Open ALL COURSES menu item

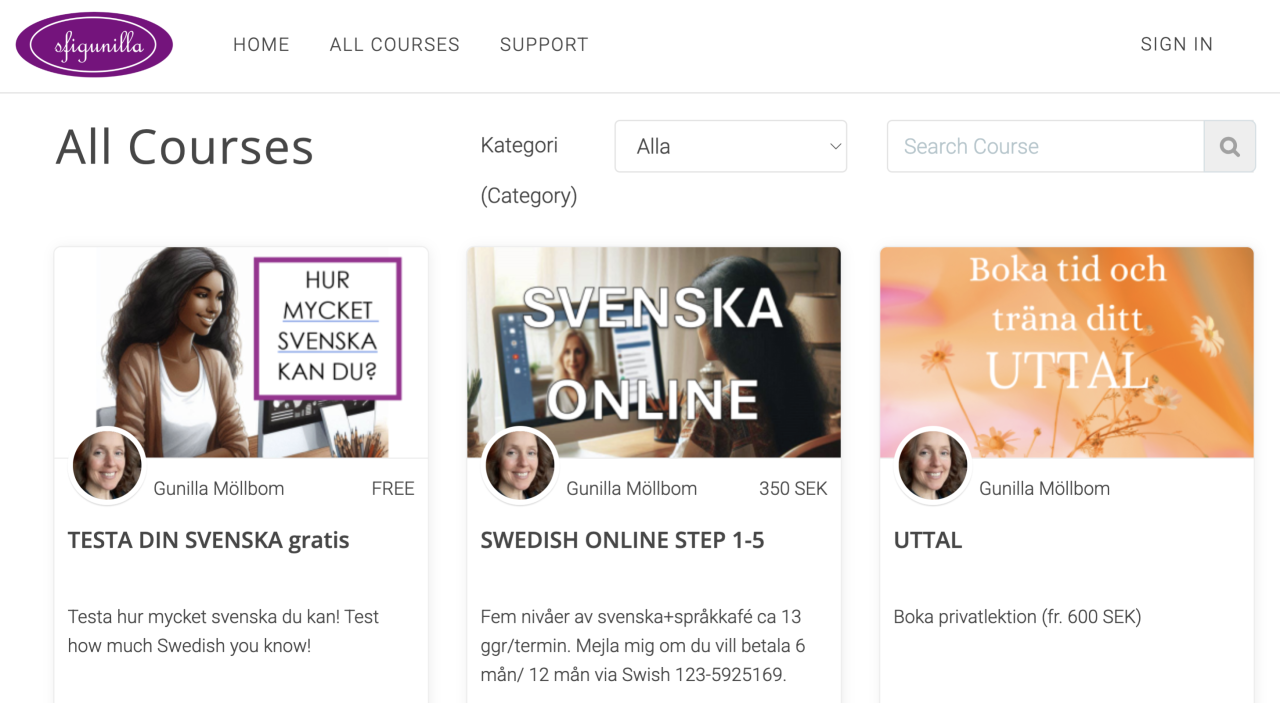(x=395, y=45)
